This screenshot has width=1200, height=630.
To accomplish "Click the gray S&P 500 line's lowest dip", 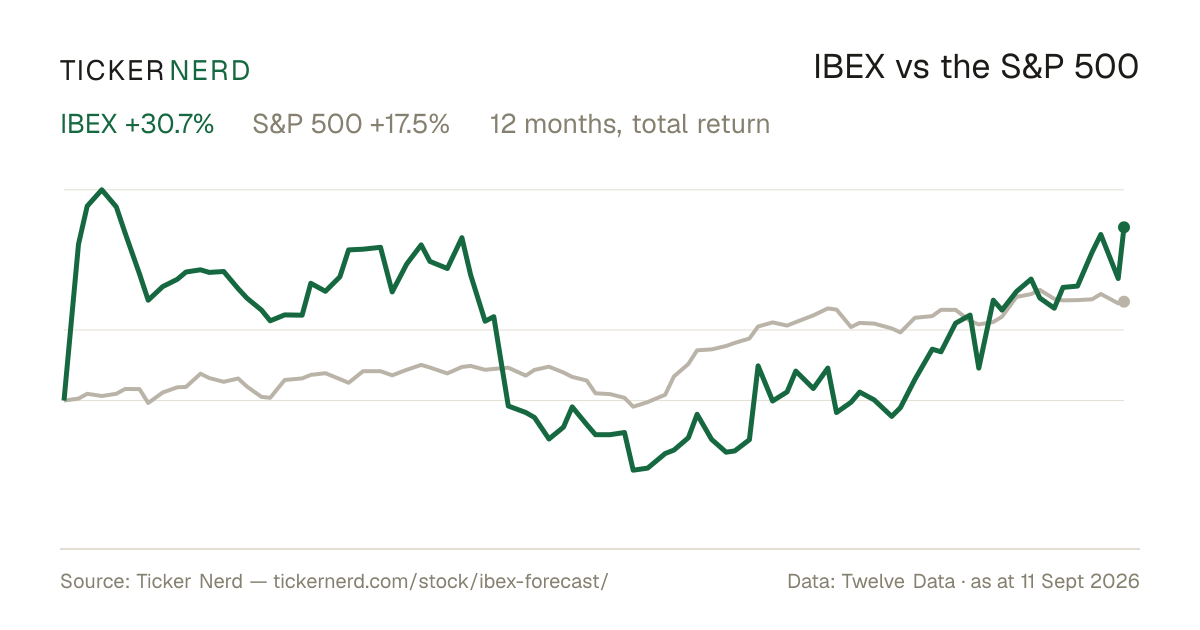I will click(x=633, y=406).
